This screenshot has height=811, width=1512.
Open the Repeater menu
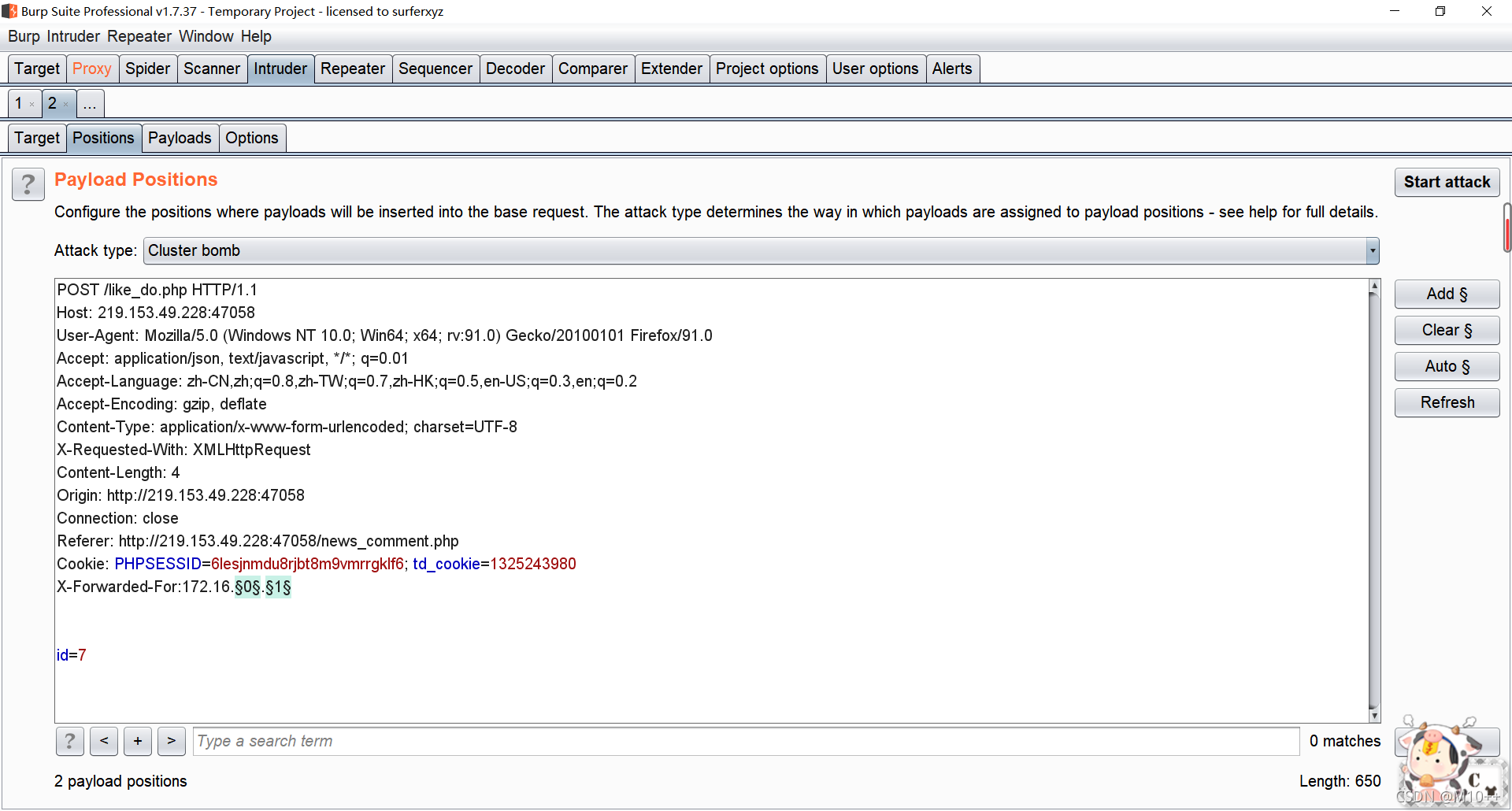coord(139,36)
